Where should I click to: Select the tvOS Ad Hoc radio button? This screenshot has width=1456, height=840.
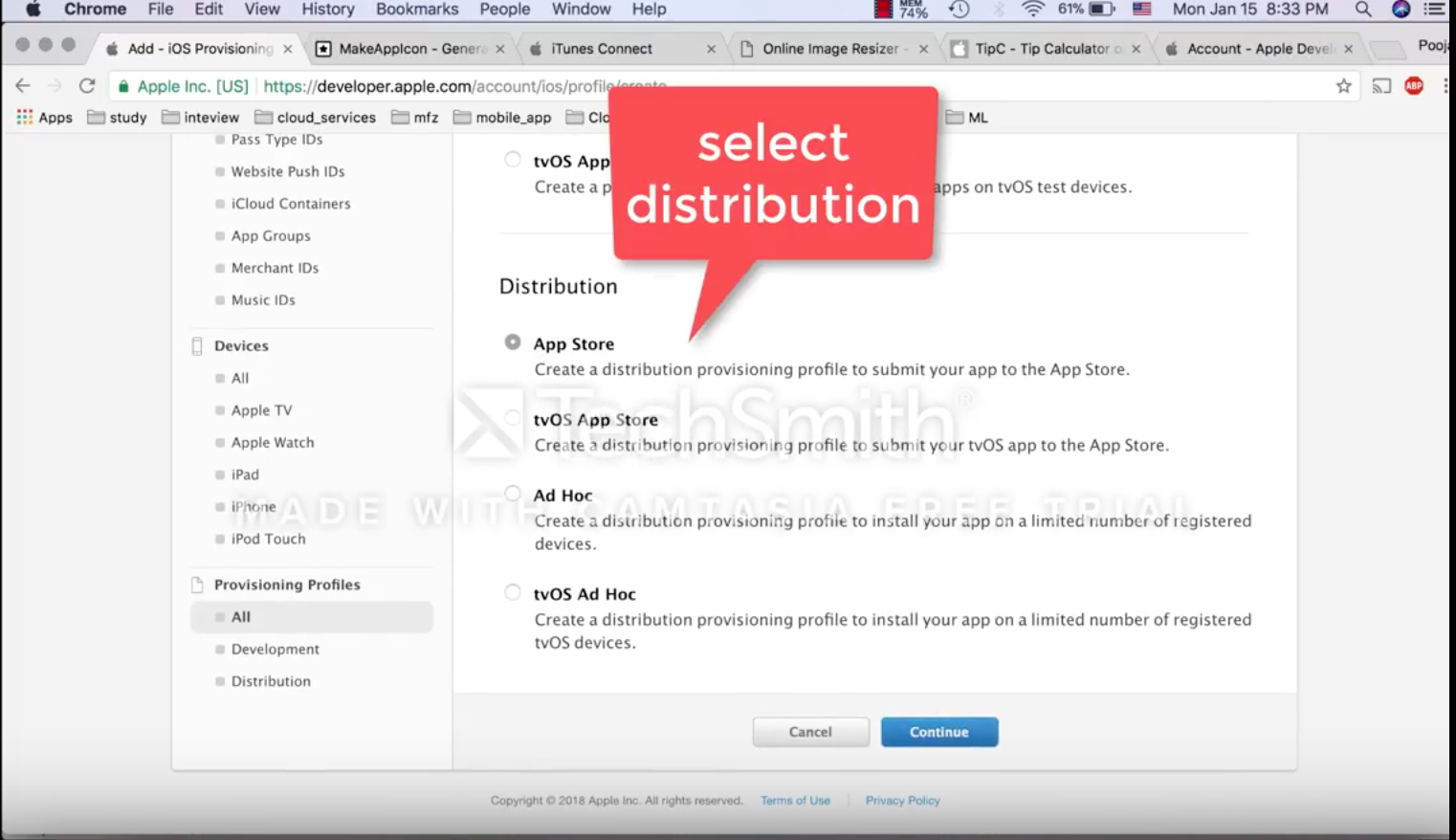click(x=513, y=592)
